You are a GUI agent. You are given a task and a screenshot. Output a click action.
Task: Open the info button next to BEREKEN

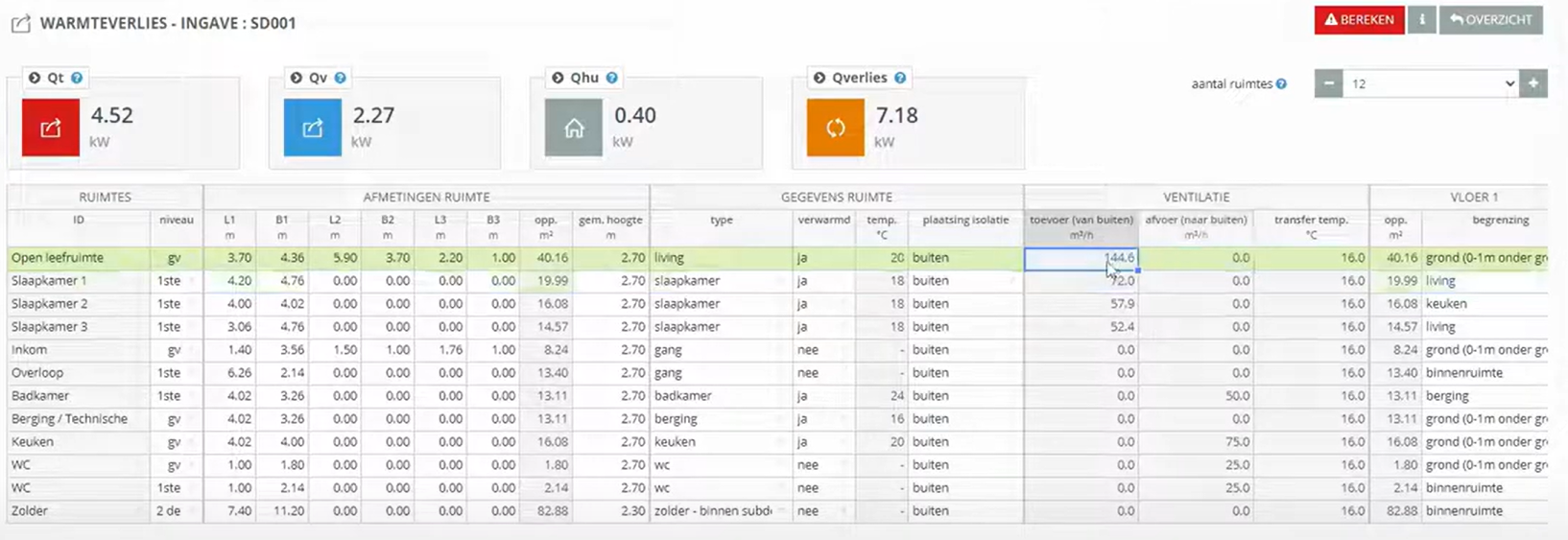coord(1421,19)
